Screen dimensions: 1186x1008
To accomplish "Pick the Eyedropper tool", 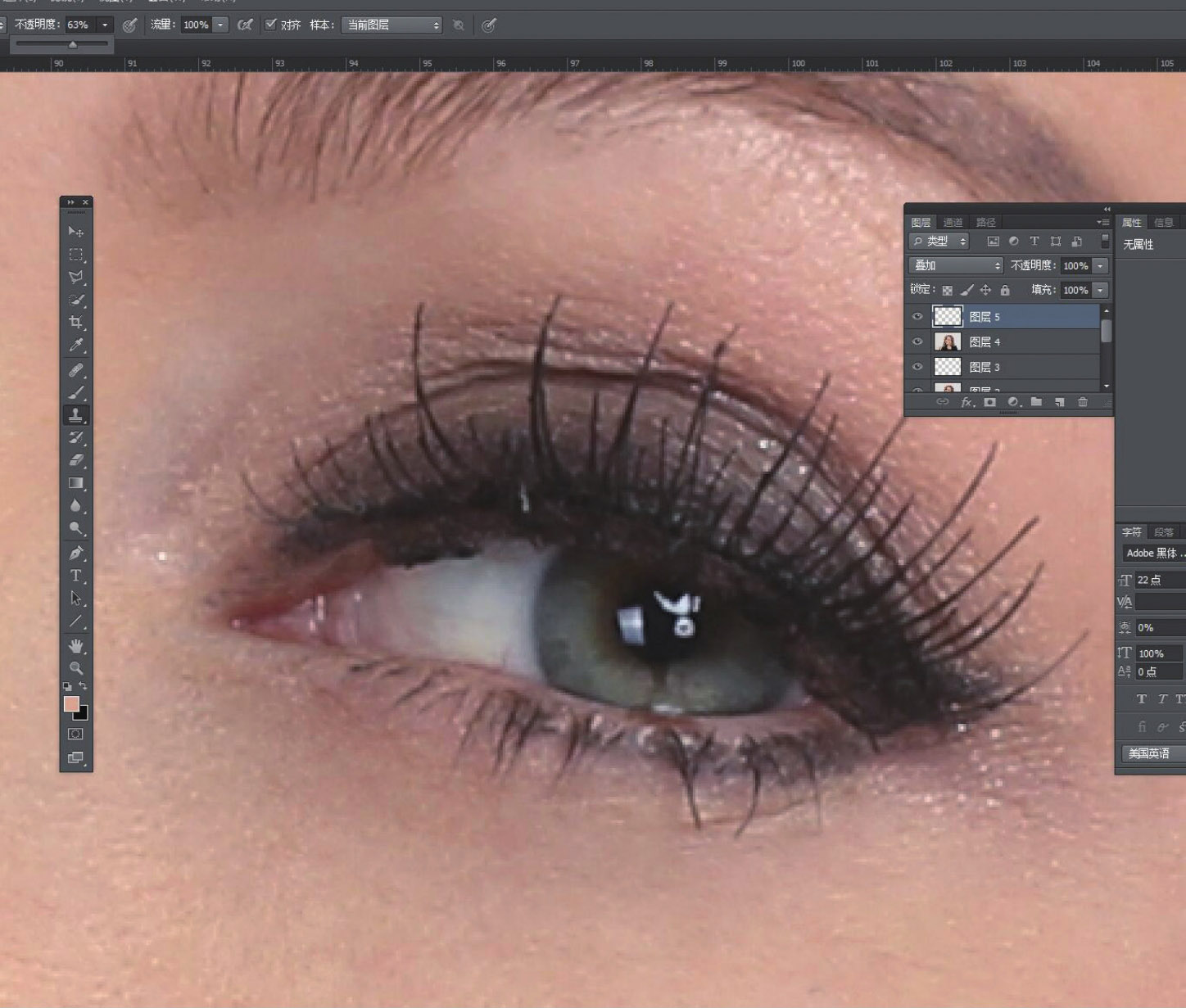I will 75,345.
